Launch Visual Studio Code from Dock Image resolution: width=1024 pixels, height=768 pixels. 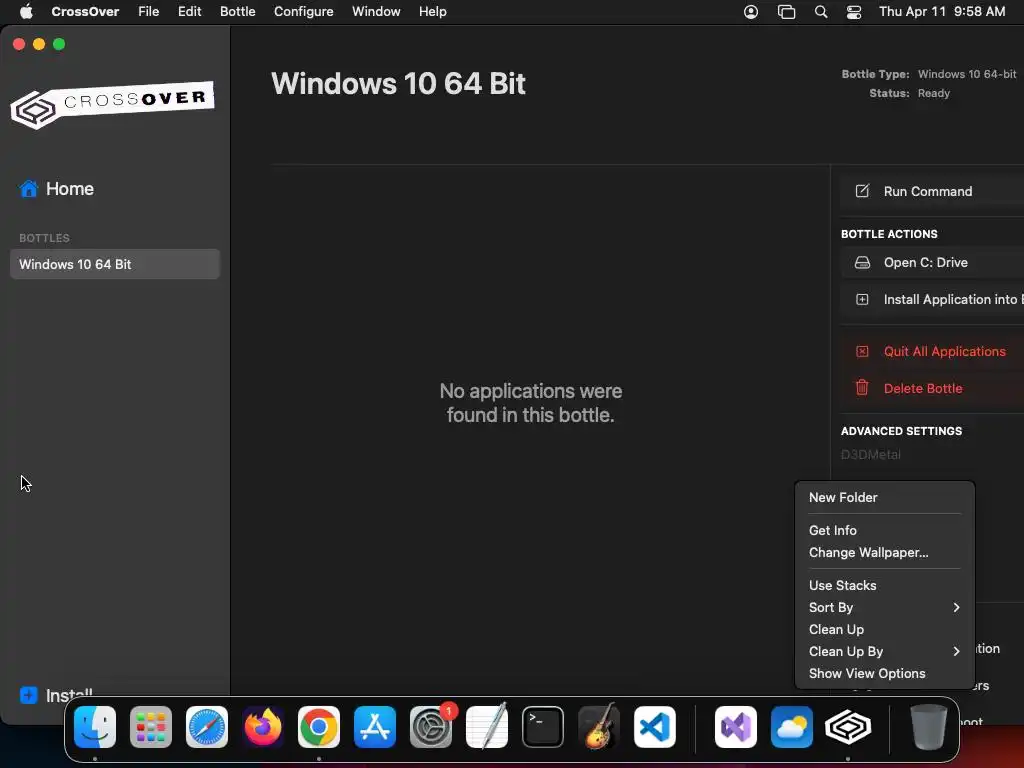coord(655,727)
